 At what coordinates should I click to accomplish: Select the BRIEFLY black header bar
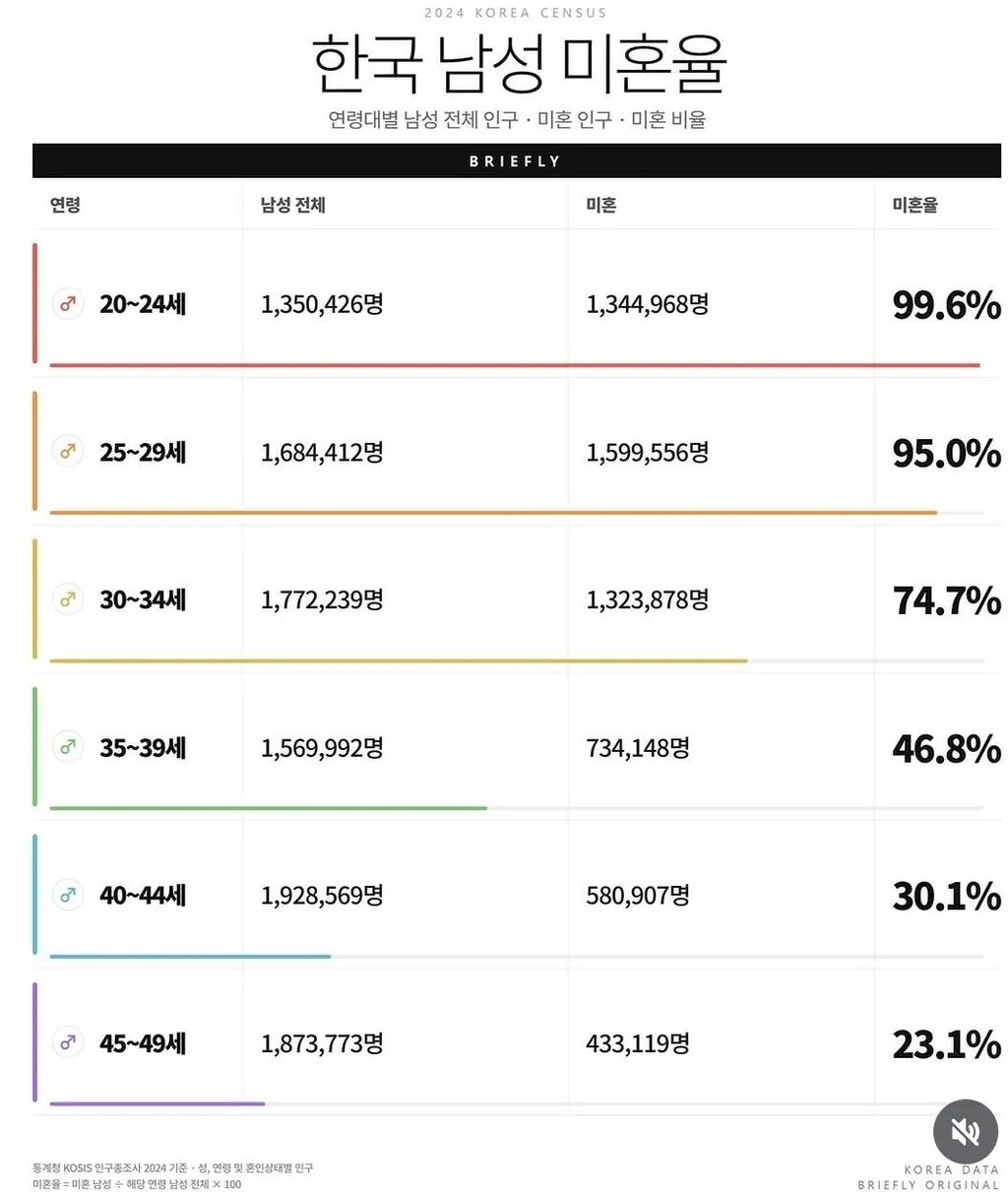pos(516,160)
